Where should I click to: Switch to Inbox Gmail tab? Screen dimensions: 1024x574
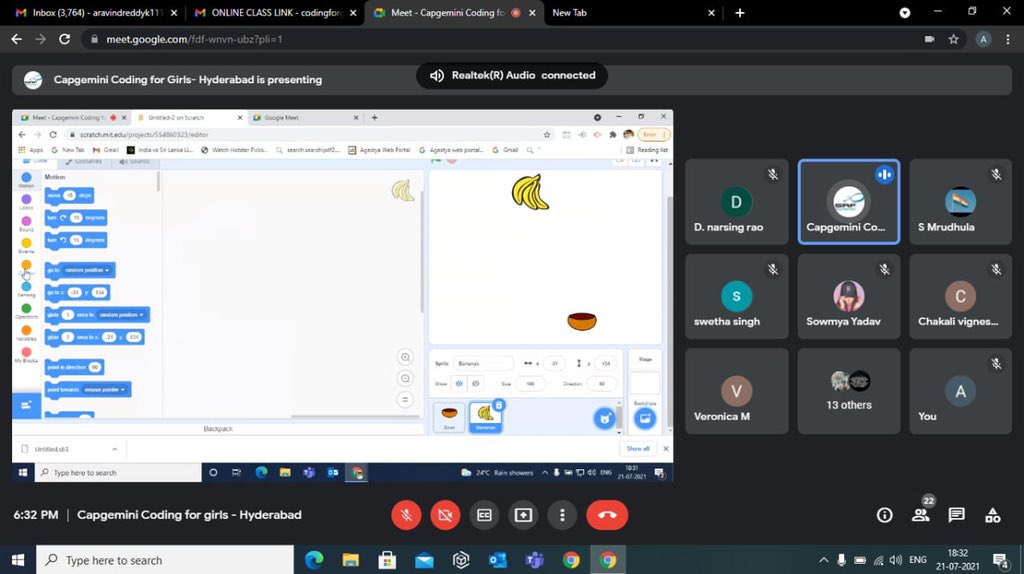point(96,12)
